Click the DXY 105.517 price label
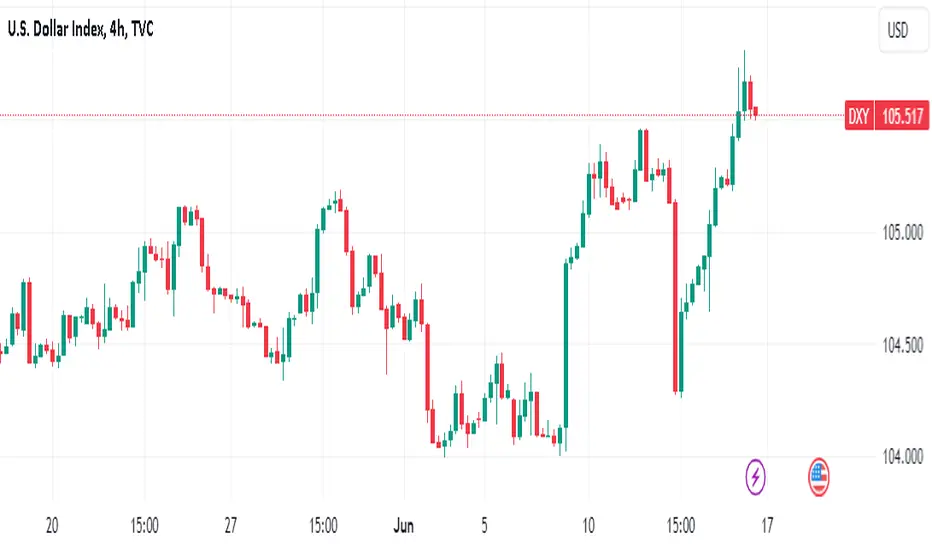 click(x=886, y=115)
